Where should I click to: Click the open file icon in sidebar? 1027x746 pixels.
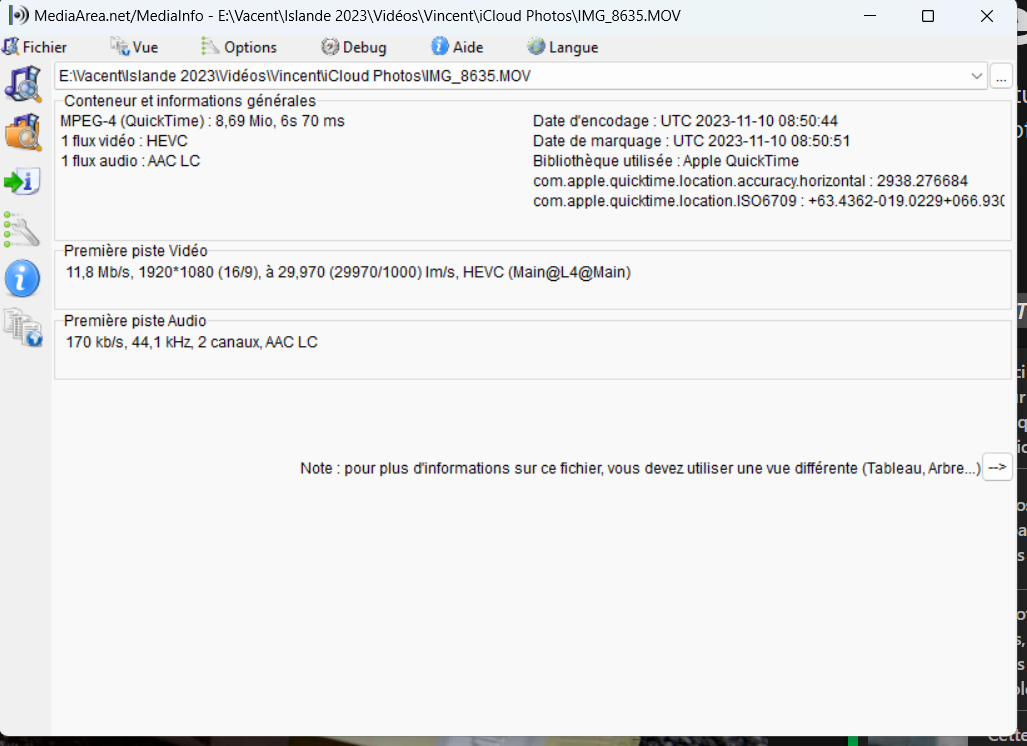pos(24,84)
